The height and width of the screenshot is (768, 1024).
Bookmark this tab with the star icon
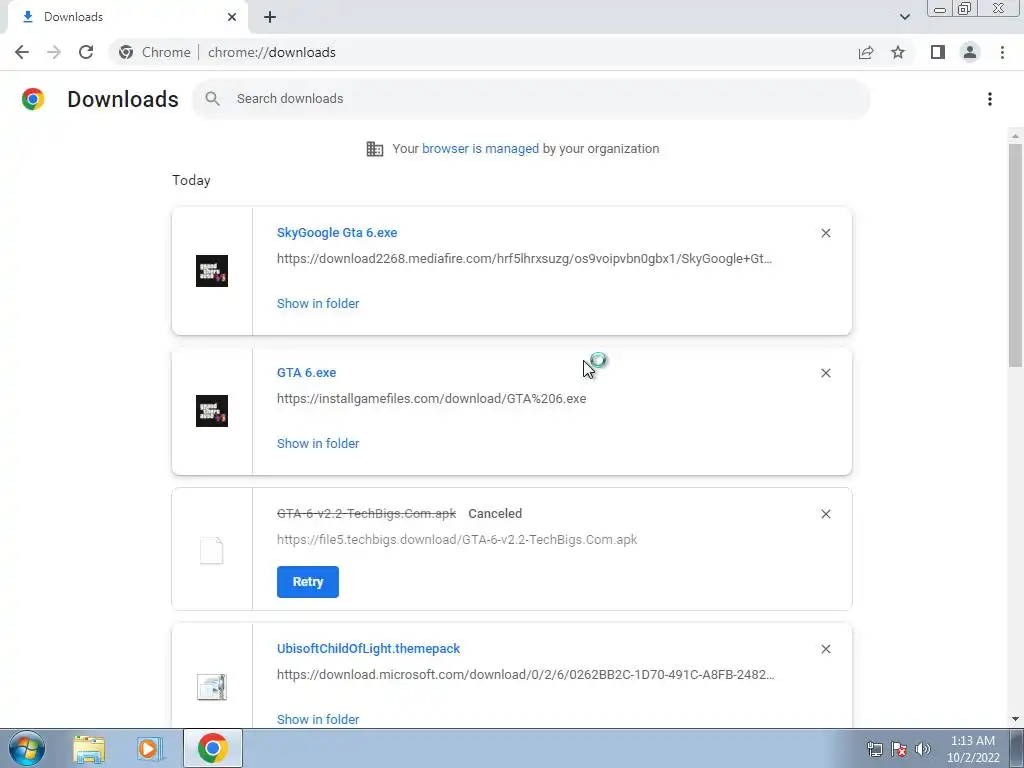click(898, 52)
